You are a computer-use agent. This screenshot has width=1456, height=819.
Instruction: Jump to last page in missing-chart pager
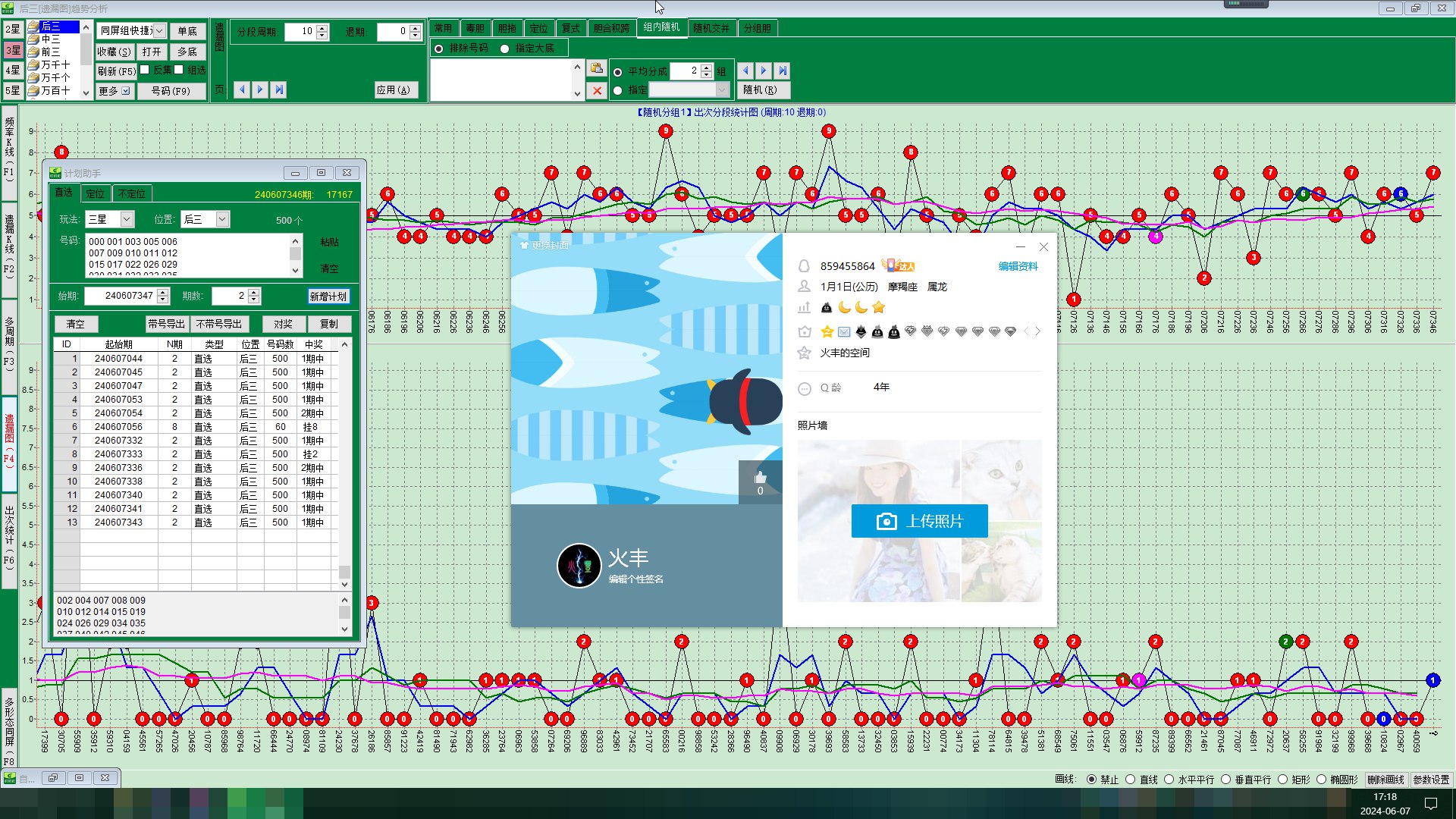279,89
